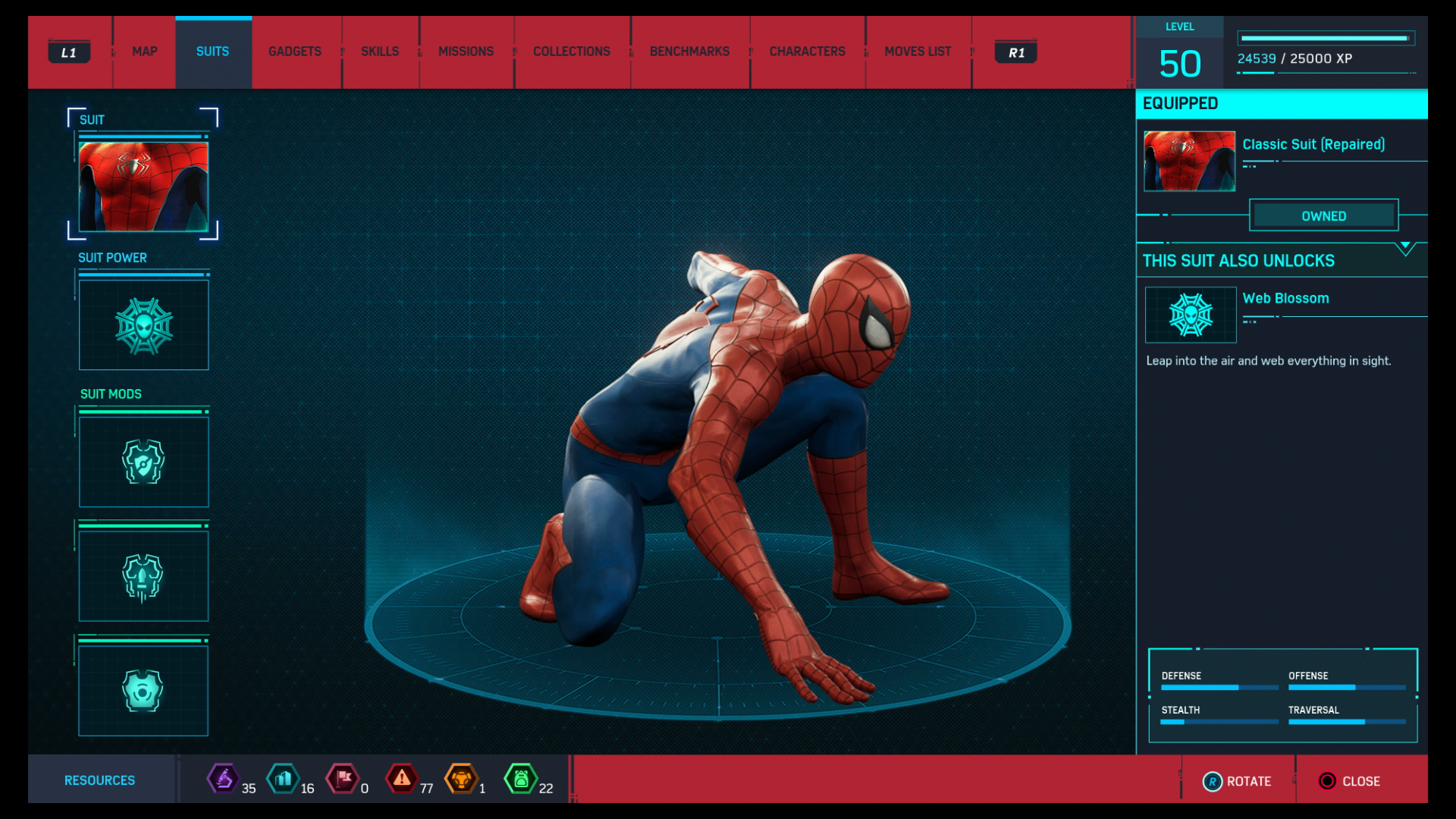Click the Close button
This screenshot has height=819, width=1456.
click(x=1350, y=781)
